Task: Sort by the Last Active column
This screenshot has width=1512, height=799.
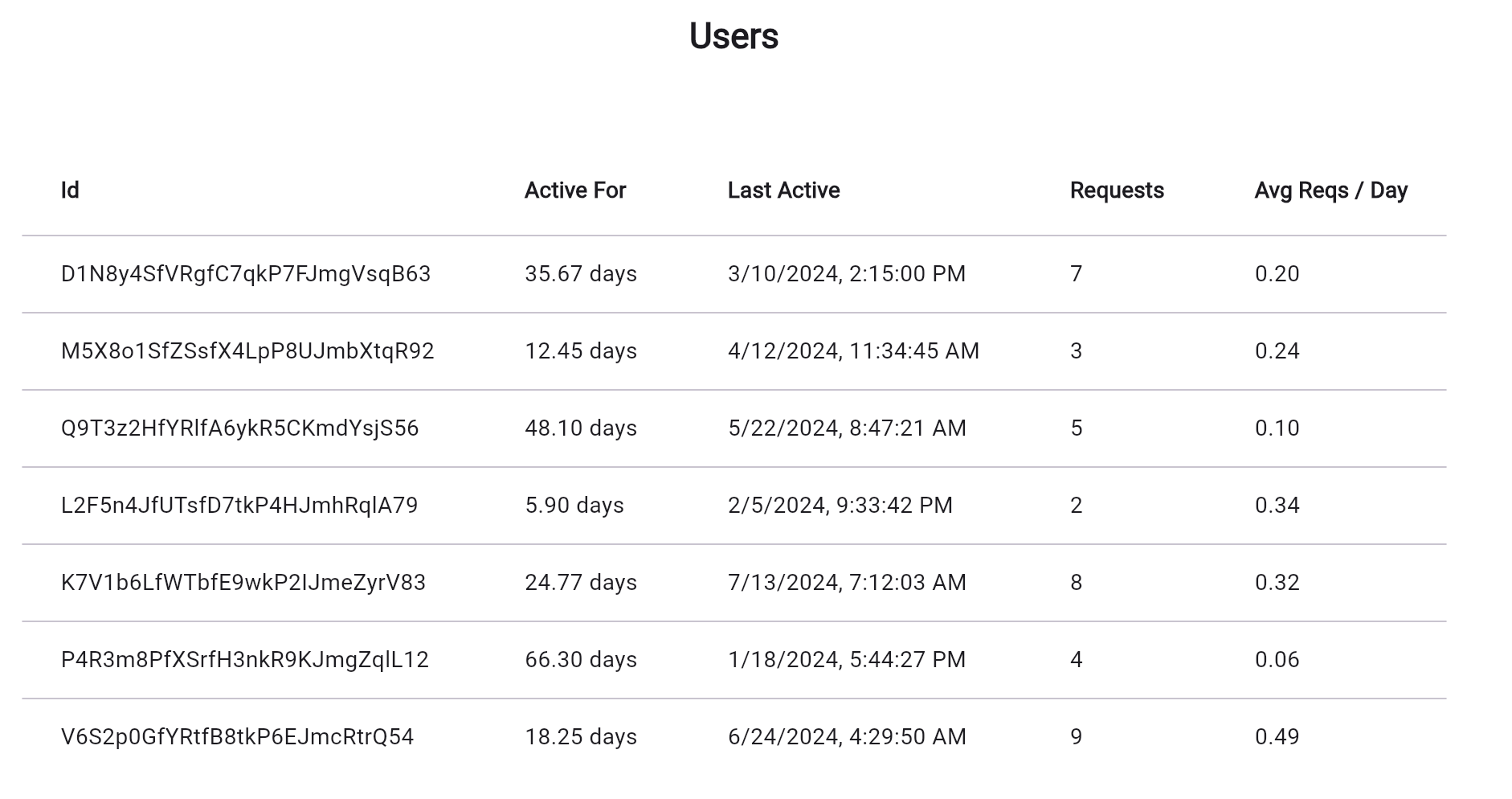Action: click(x=783, y=191)
